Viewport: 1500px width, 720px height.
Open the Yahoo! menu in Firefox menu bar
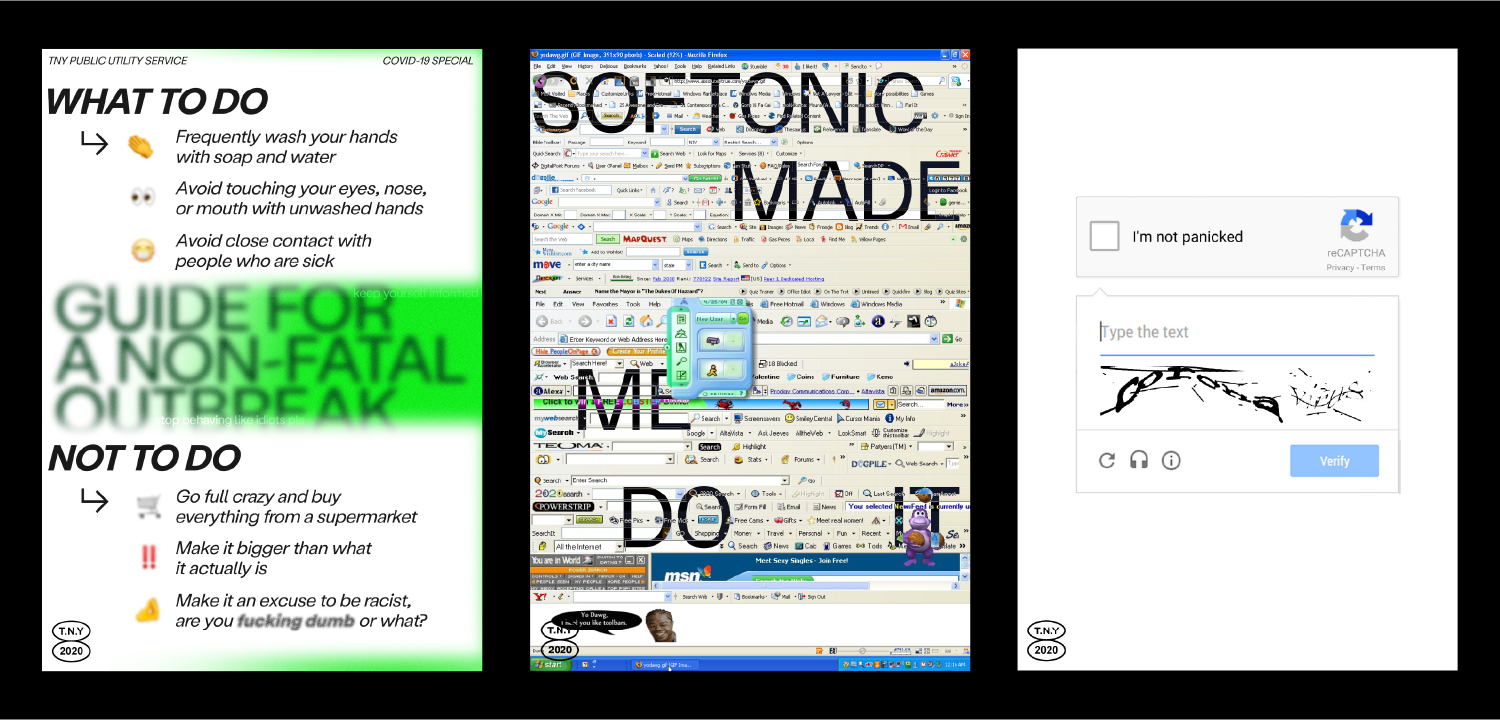pos(660,66)
